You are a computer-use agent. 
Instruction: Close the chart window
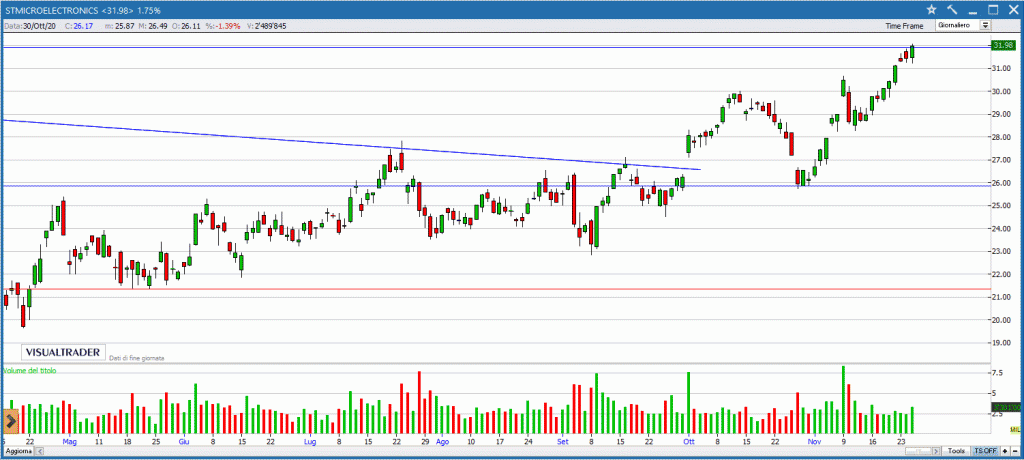(1014, 9)
